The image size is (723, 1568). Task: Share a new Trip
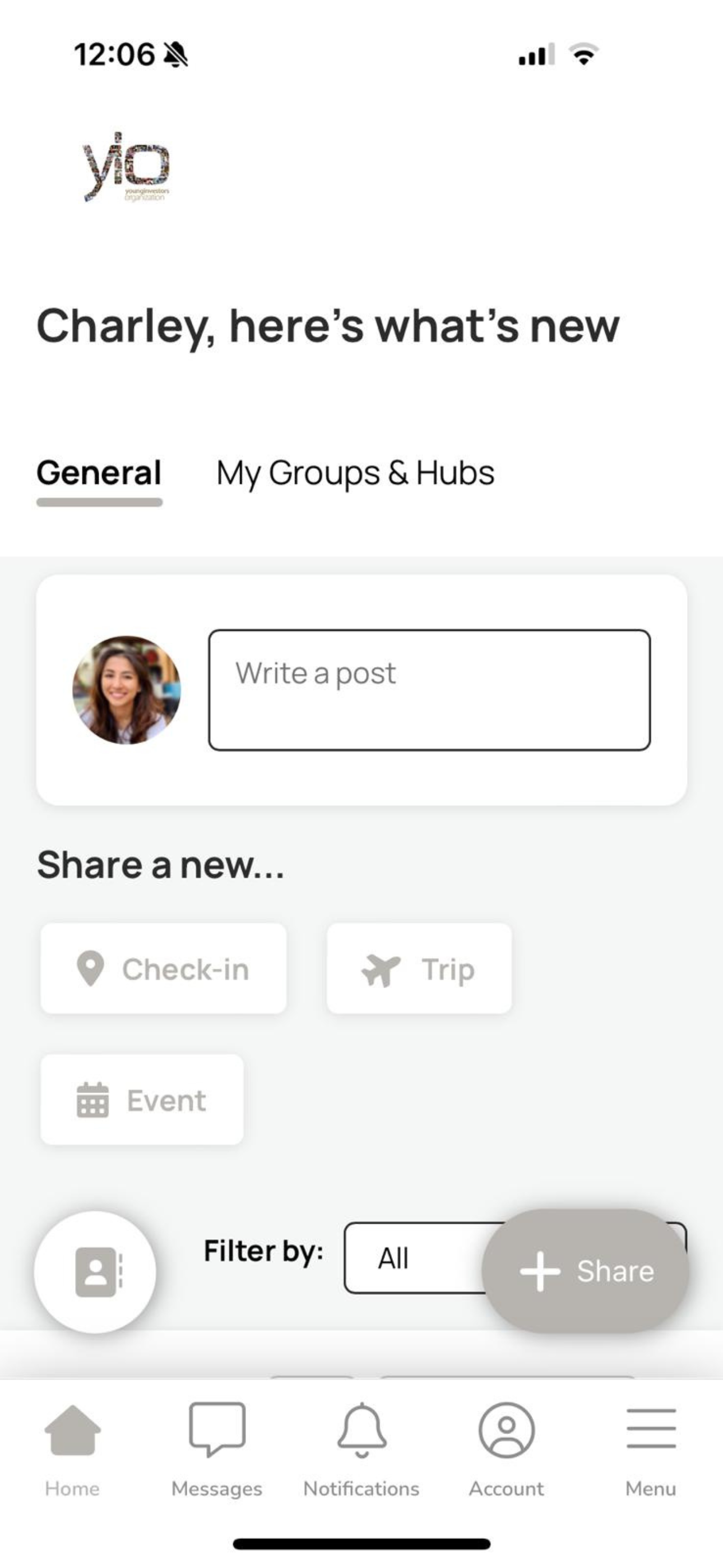pyautogui.click(x=419, y=969)
